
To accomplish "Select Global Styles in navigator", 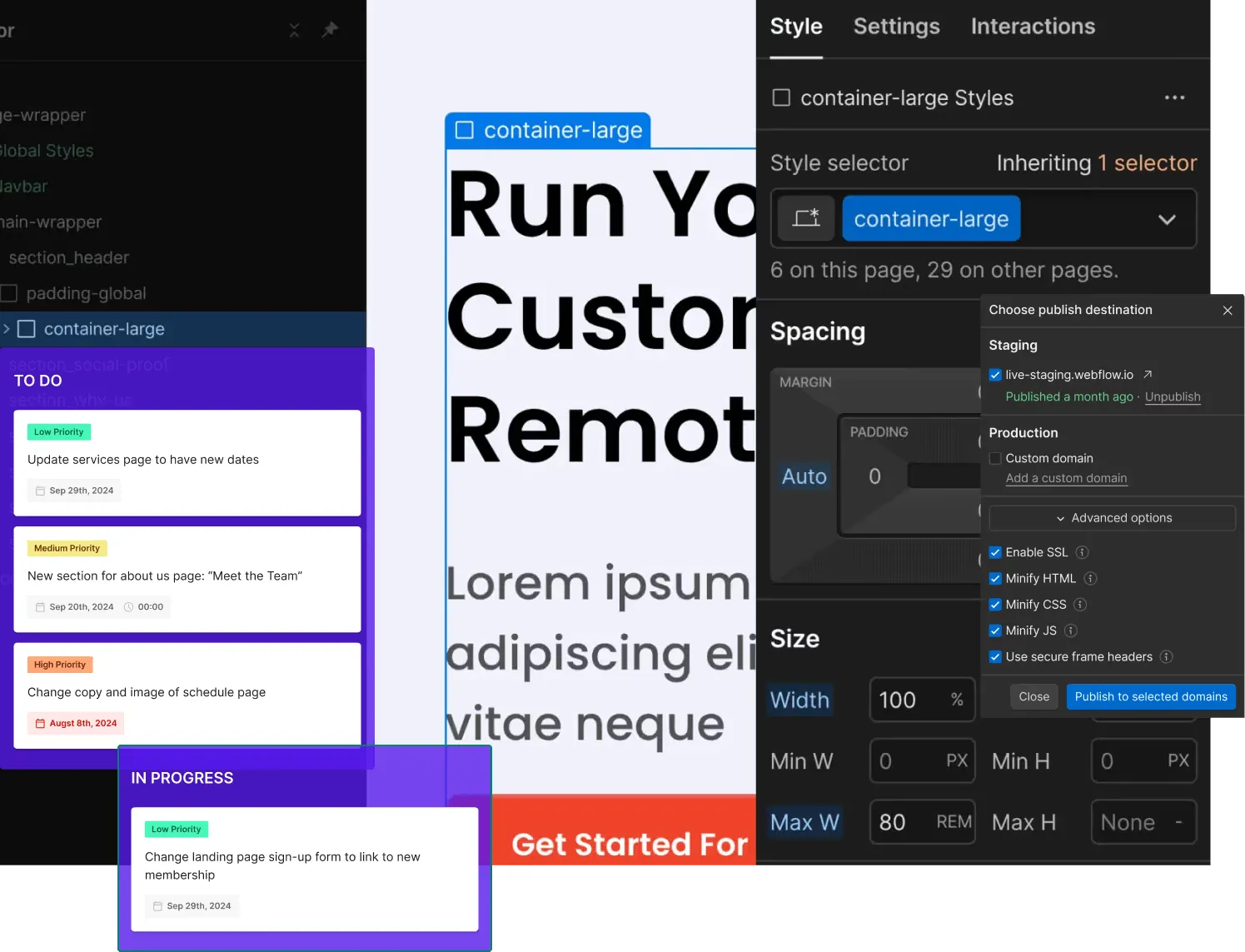I will 47,151.
